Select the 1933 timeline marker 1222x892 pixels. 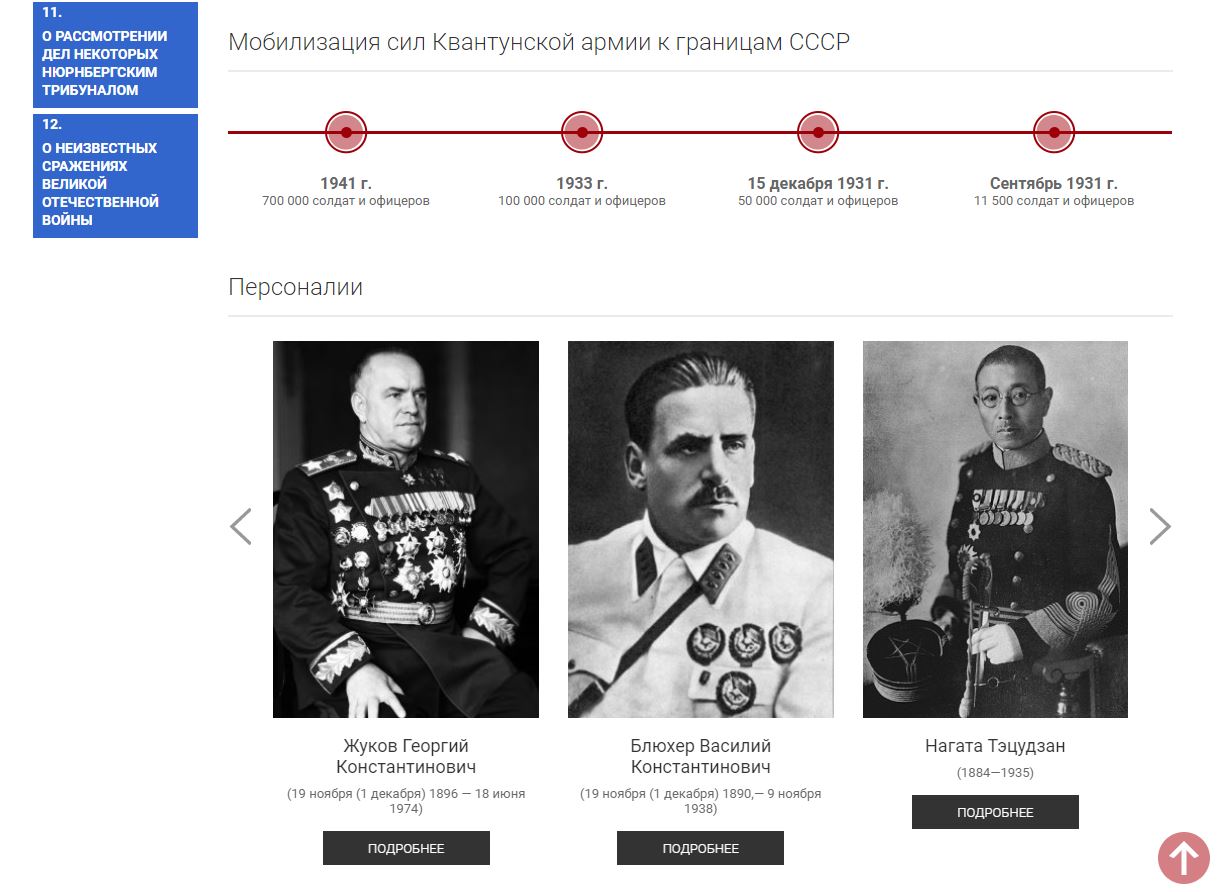click(x=582, y=132)
